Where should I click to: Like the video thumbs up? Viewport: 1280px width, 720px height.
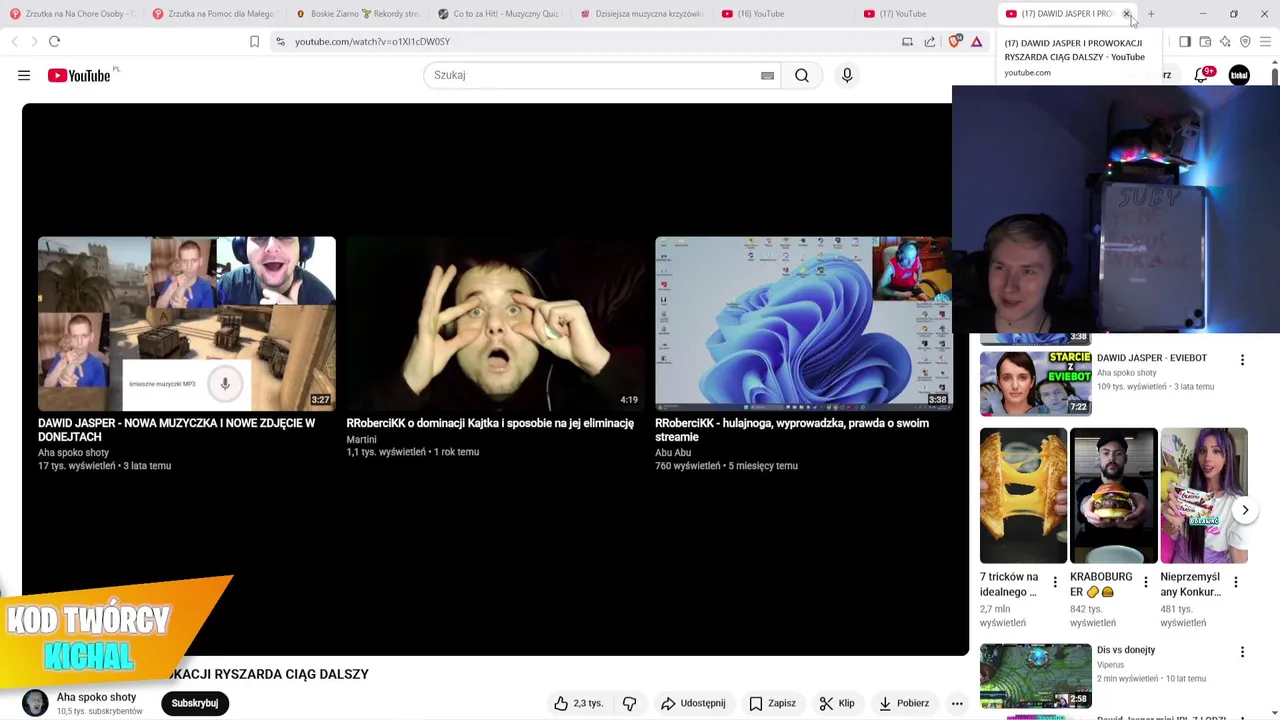pyautogui.click(x=580, y=703)
